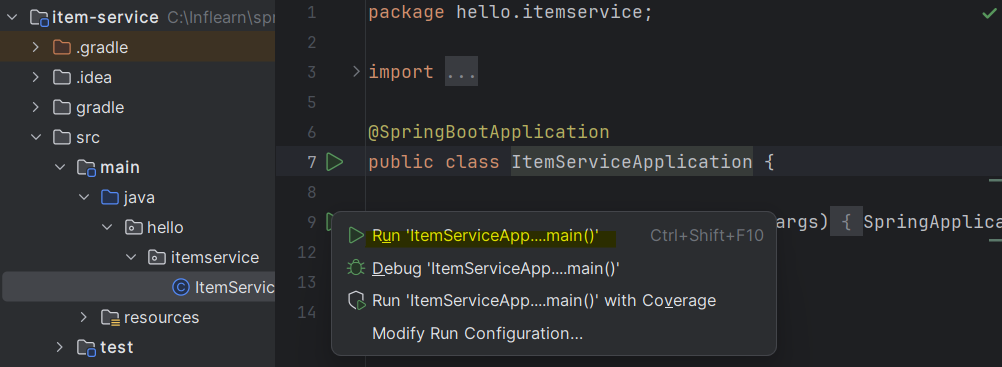Click the main source module icon
The width and height of the screenshot is (1002, 367).
pyautogui.click(x=86, y=168)
